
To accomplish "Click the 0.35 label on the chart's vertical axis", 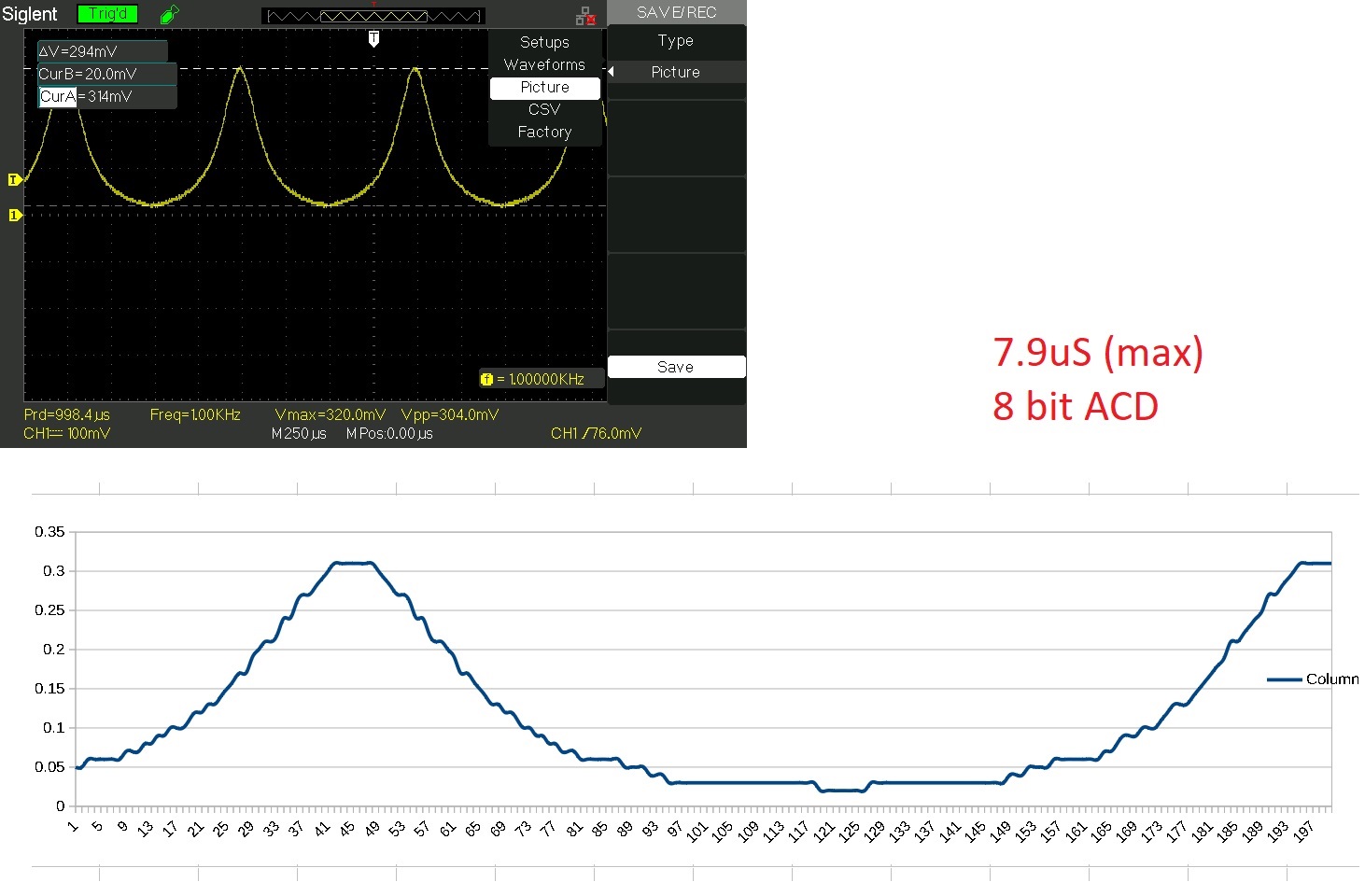I will 49,532.
